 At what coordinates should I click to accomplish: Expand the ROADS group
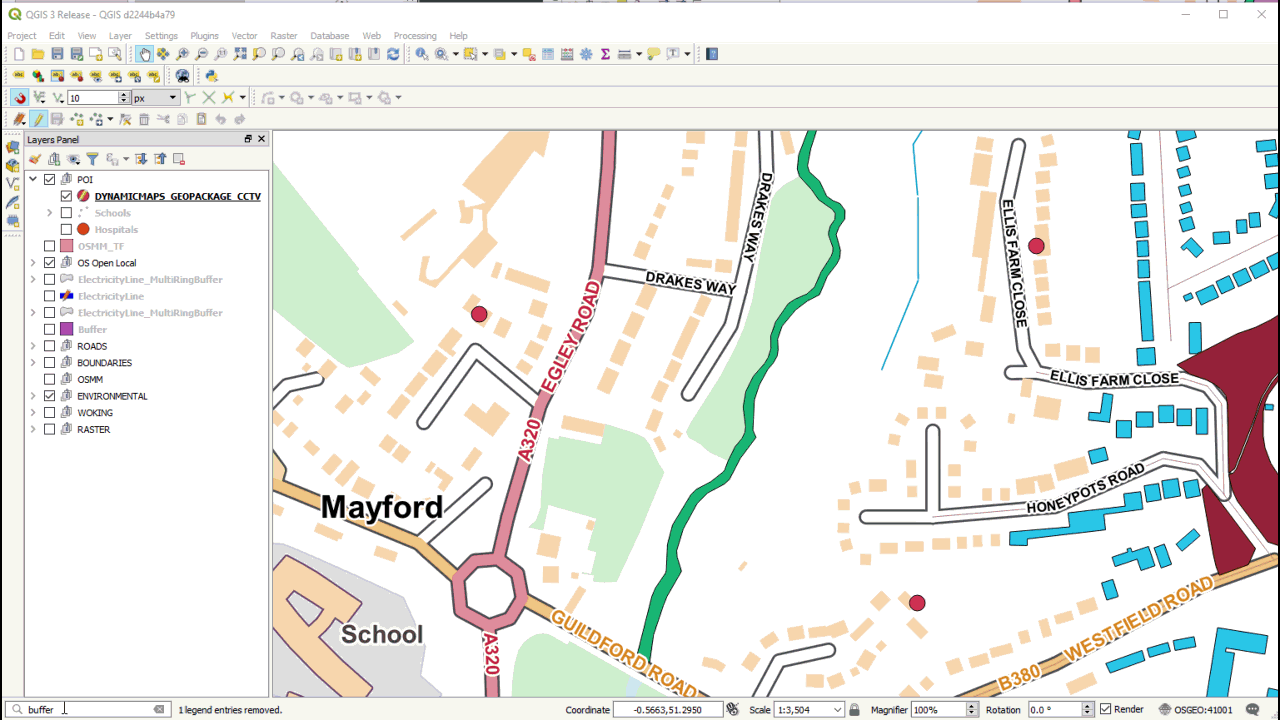pos(33,346)
